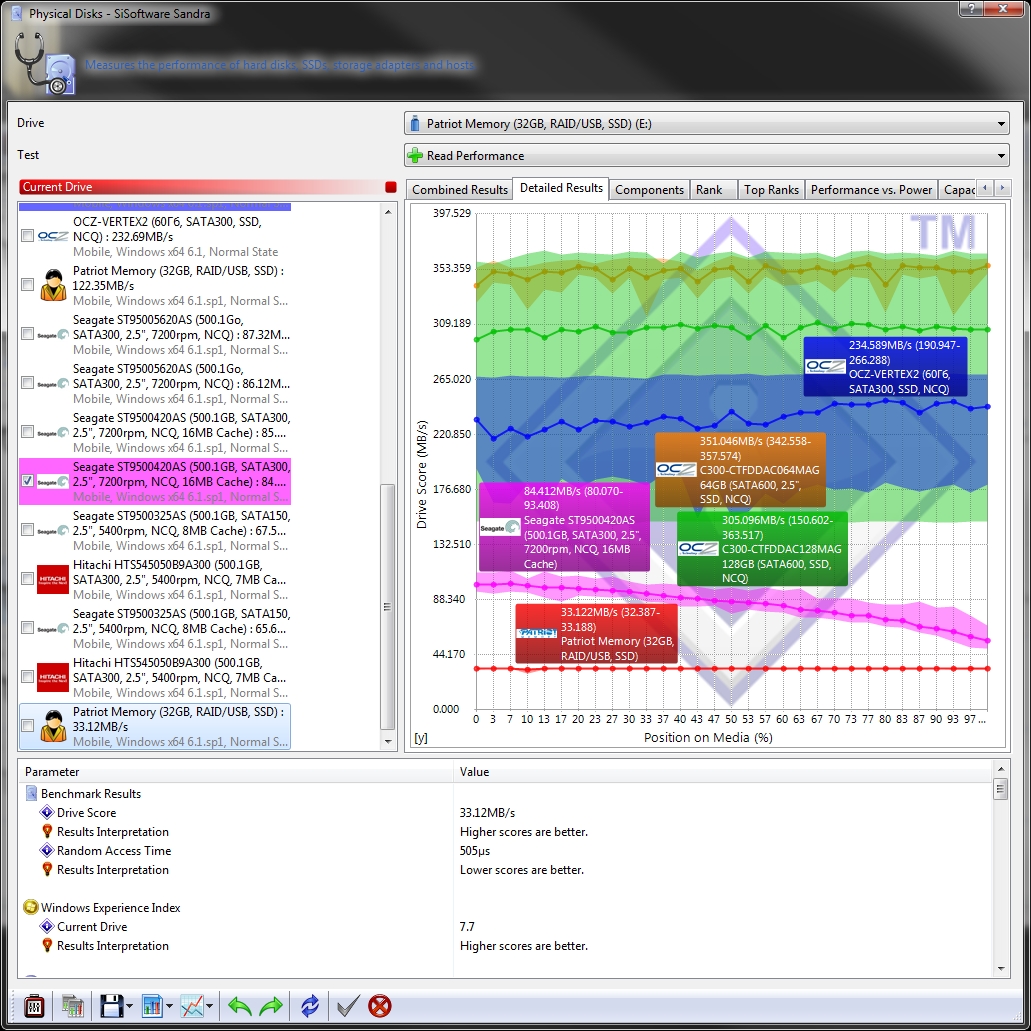Click the green back arrow
The height and width of the screenshot is (1031, 1031).
coord(239,1006)
